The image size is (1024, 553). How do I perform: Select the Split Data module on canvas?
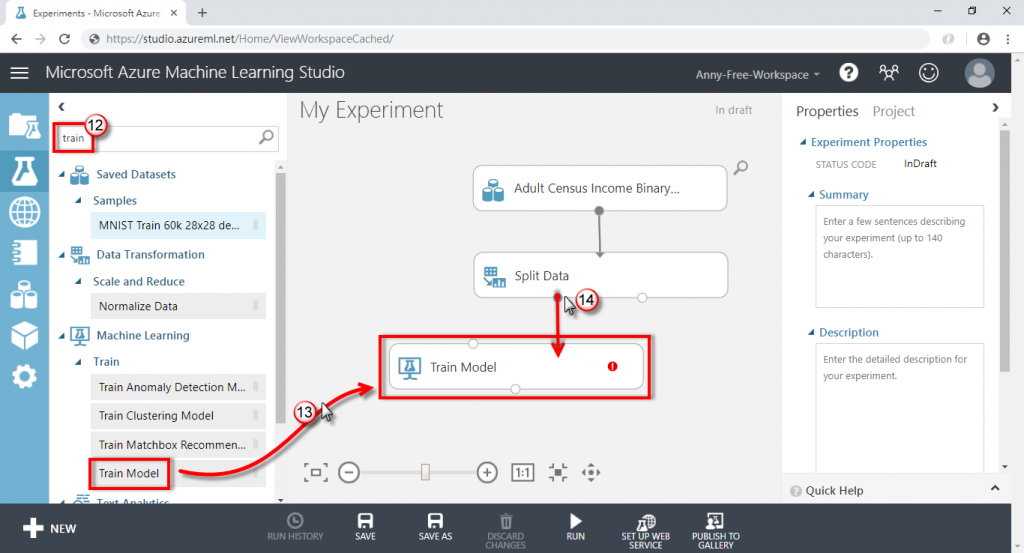[x=600, y=275]
